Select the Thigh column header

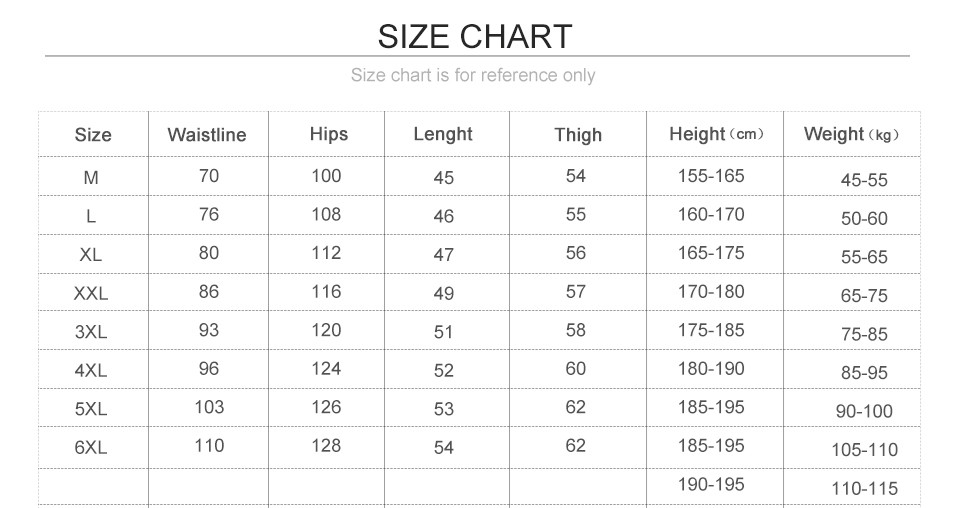tap(578, 135)
